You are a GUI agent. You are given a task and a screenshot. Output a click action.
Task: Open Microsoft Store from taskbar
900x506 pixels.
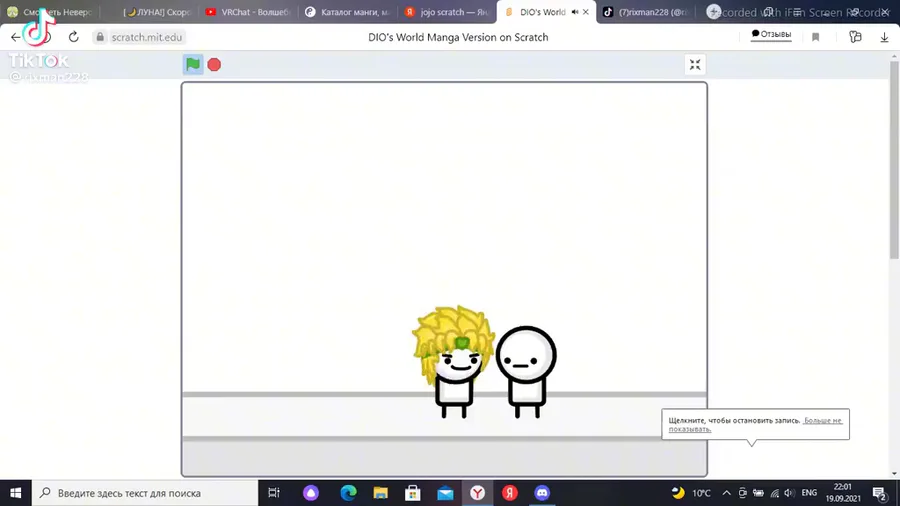(x=412, y=493)
